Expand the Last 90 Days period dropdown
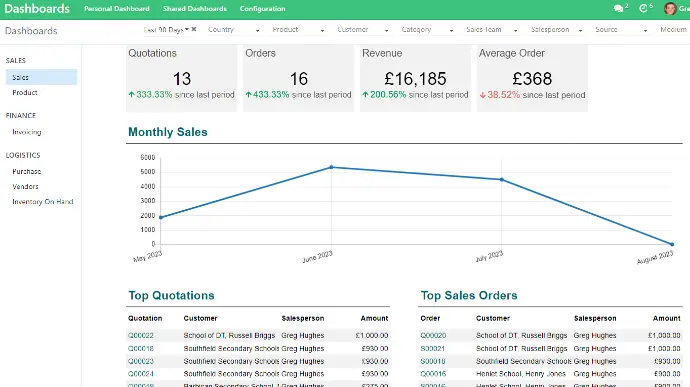 tap(187, 29)
